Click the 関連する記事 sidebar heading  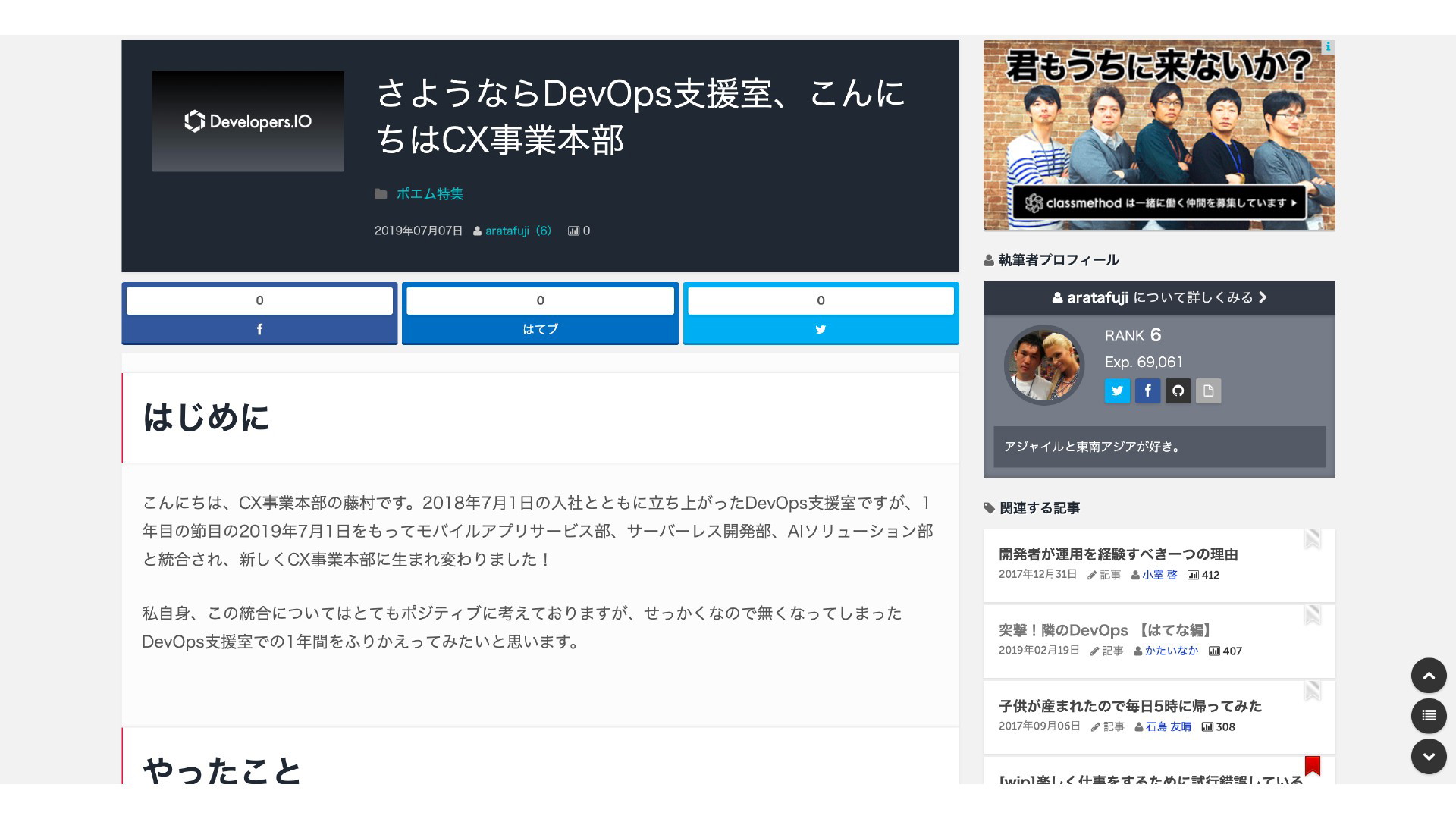[x=1040, y=508]
